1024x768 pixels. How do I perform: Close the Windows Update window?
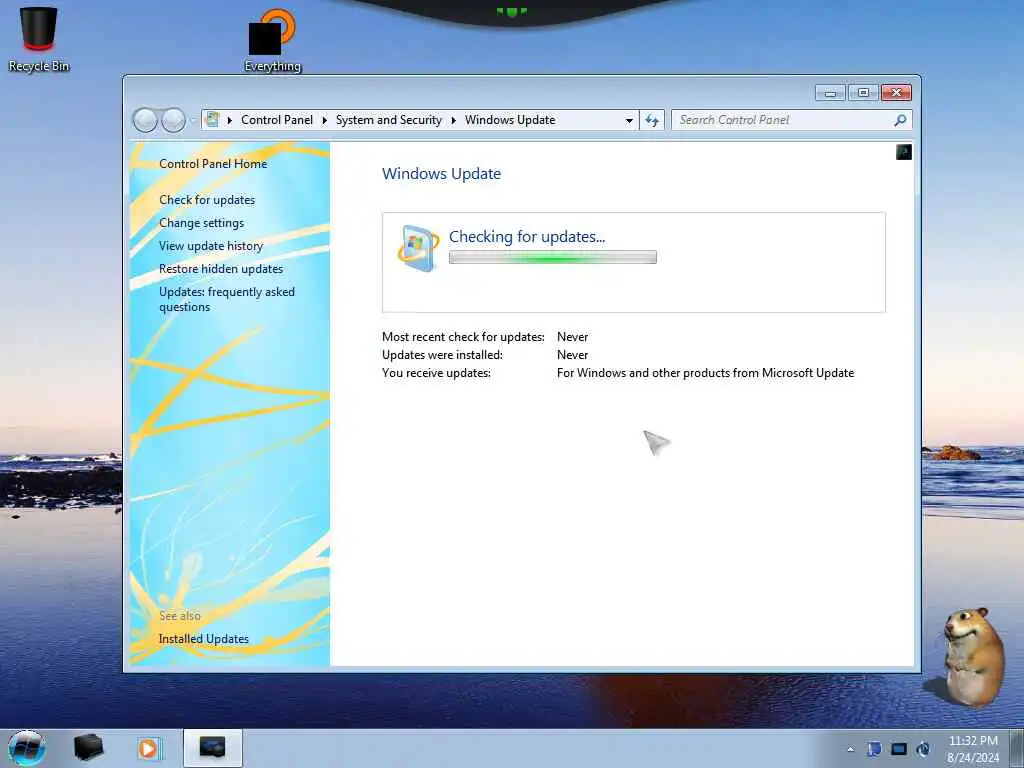896,93
